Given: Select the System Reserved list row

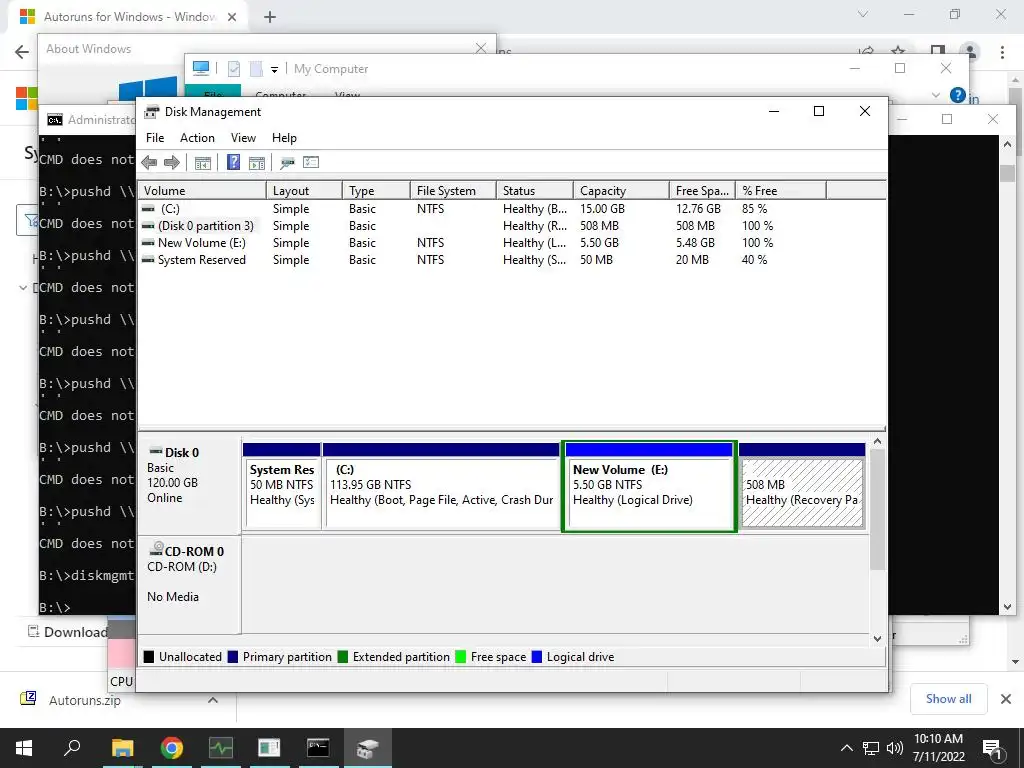Looking at the screenshot, I should coord(513,260).
